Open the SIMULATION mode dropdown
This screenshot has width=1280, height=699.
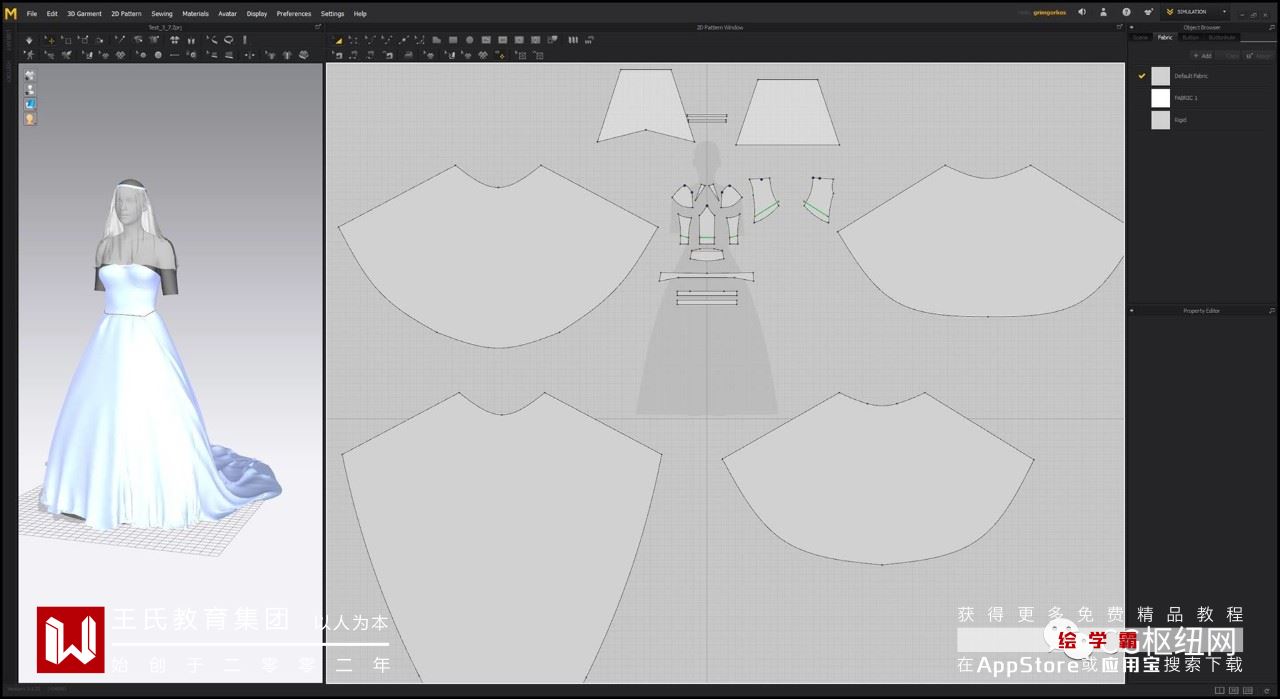coord(1195,12)
